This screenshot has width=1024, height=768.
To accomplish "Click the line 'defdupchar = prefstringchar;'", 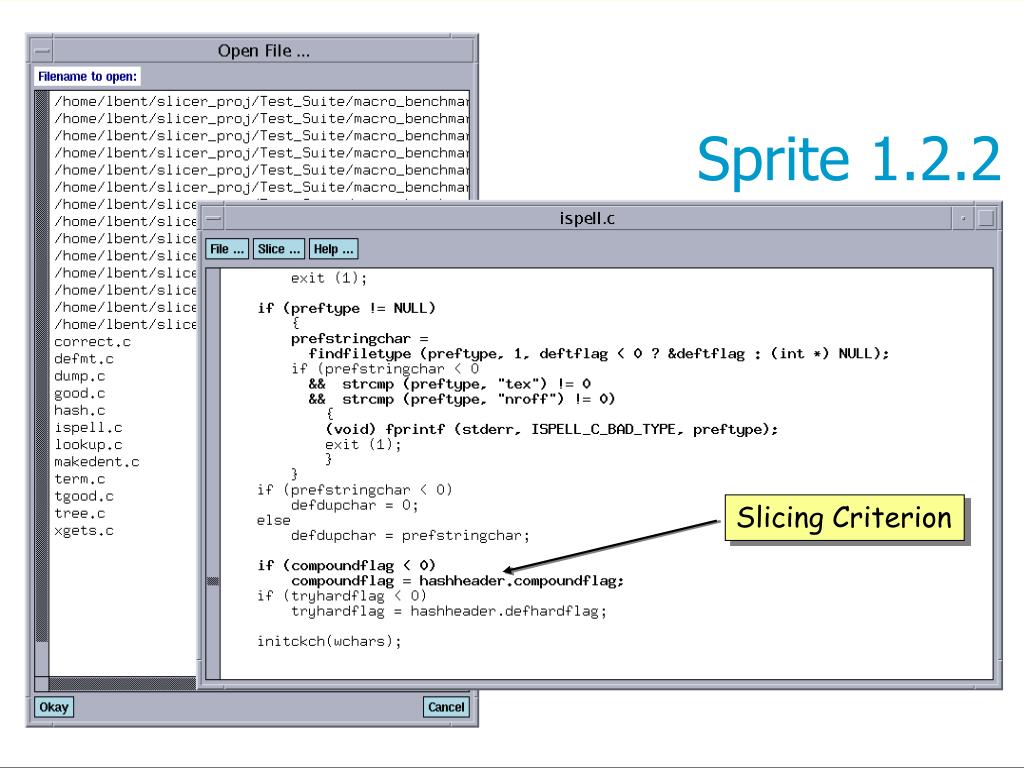I will pyautogui.click(x=410, y=536).
